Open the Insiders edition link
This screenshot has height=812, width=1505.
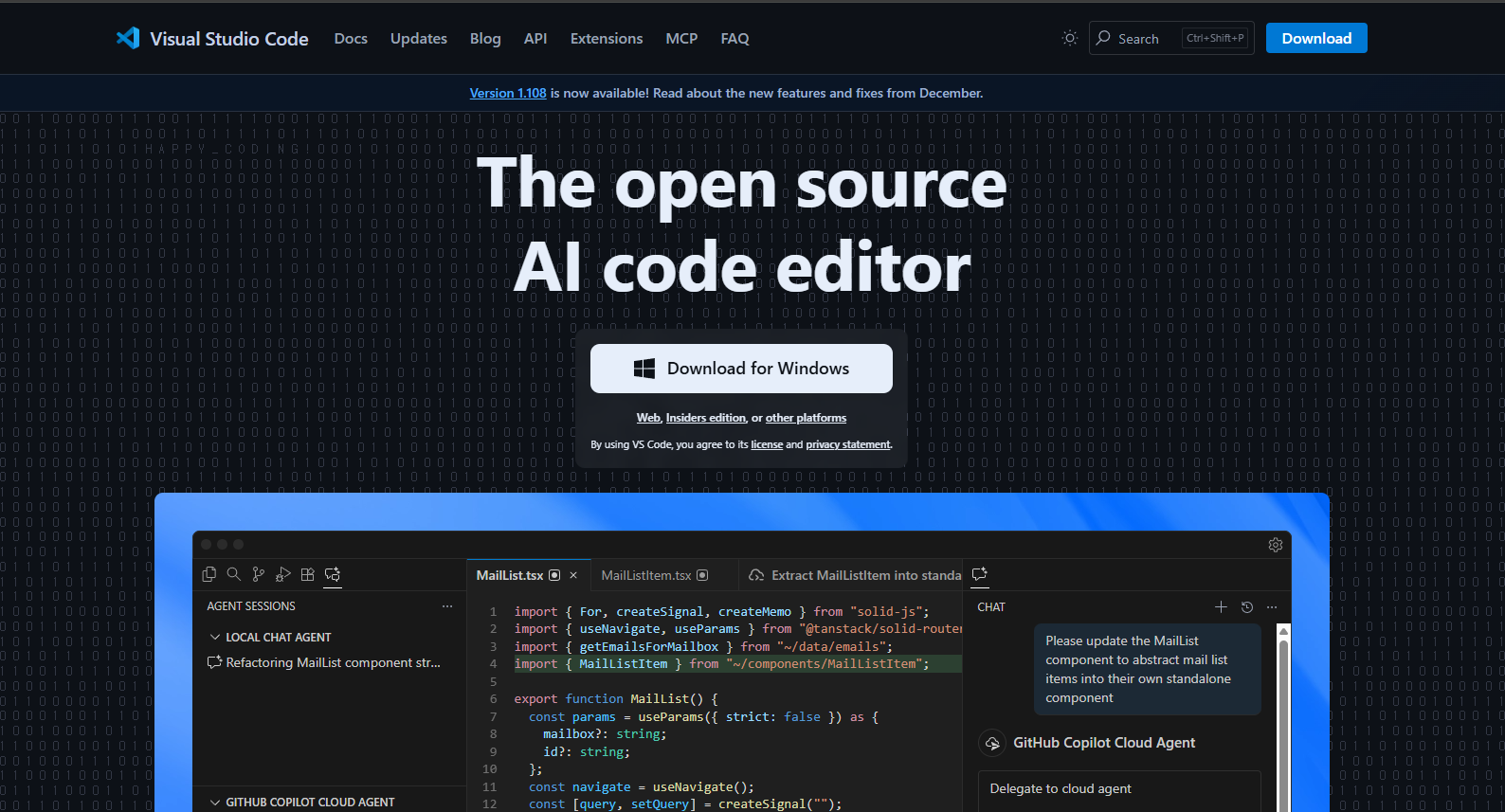pyautogui.click(x=706, y=418)
